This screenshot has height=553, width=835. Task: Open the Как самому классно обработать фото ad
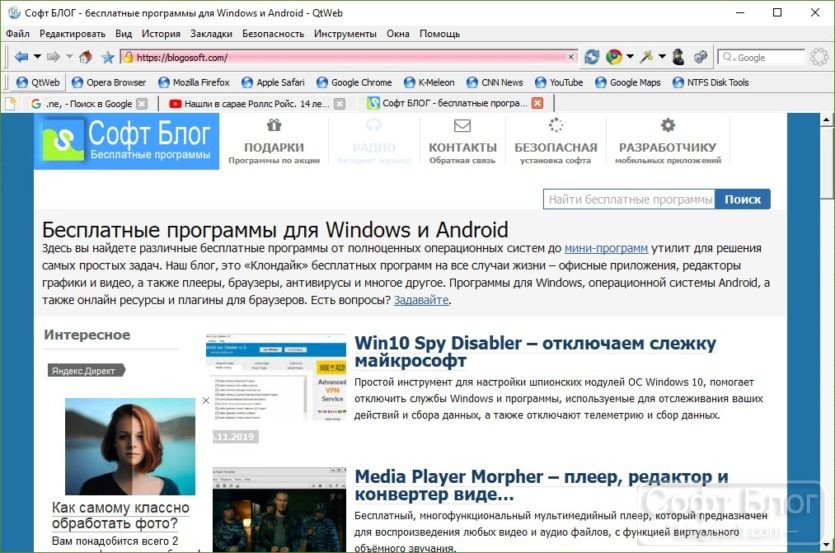120,515
